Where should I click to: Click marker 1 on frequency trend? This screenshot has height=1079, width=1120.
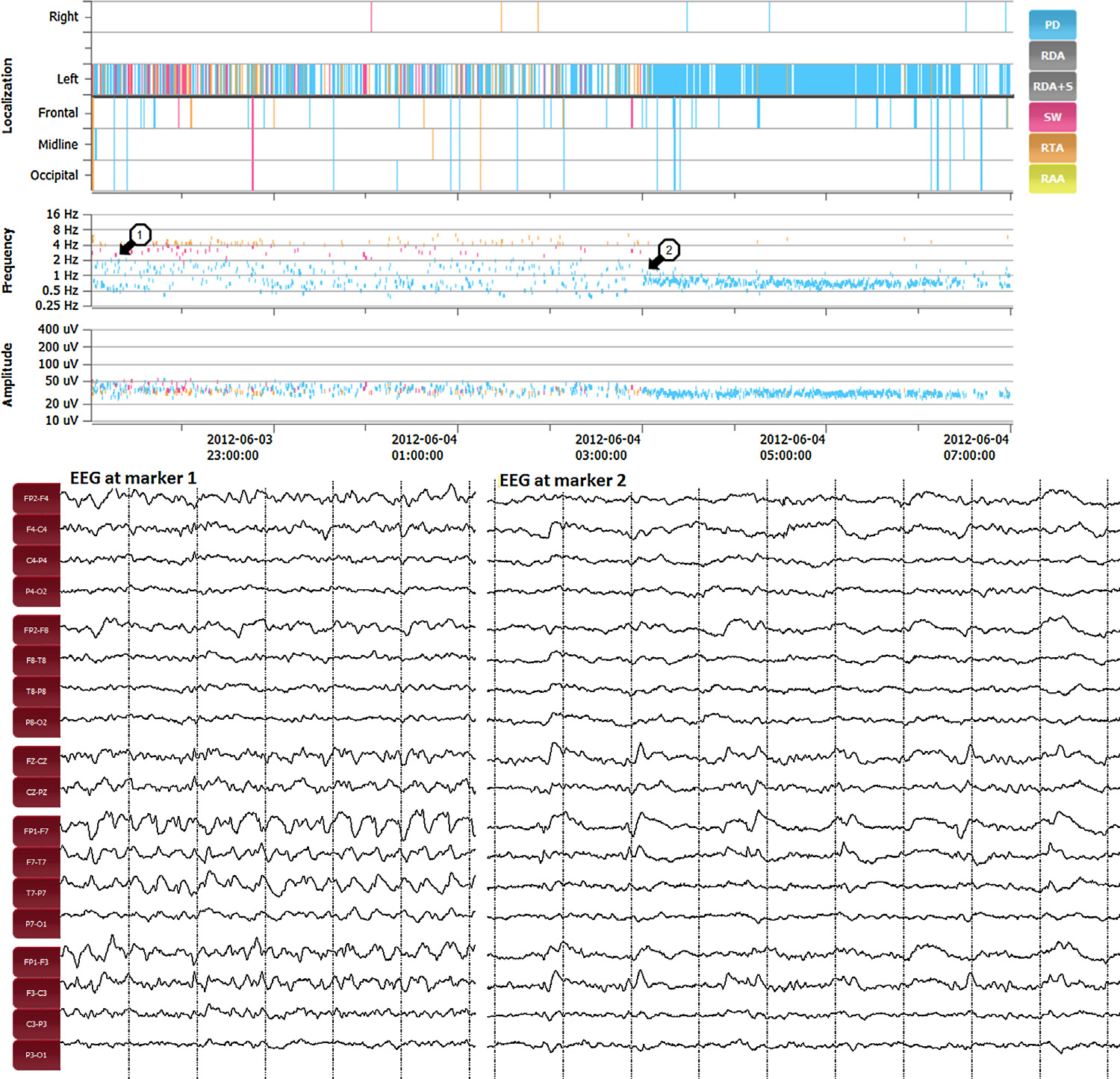coord(140,234)
